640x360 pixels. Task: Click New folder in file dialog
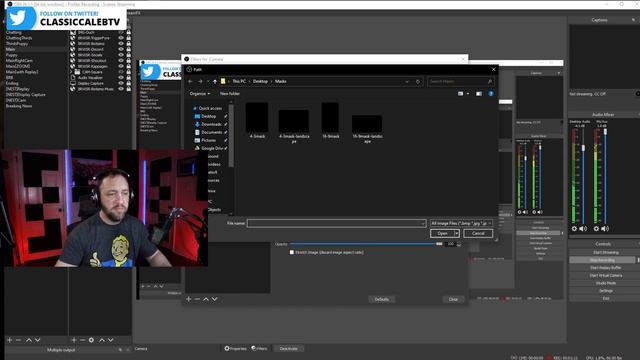pyautogui.click(x=230, y=93)
